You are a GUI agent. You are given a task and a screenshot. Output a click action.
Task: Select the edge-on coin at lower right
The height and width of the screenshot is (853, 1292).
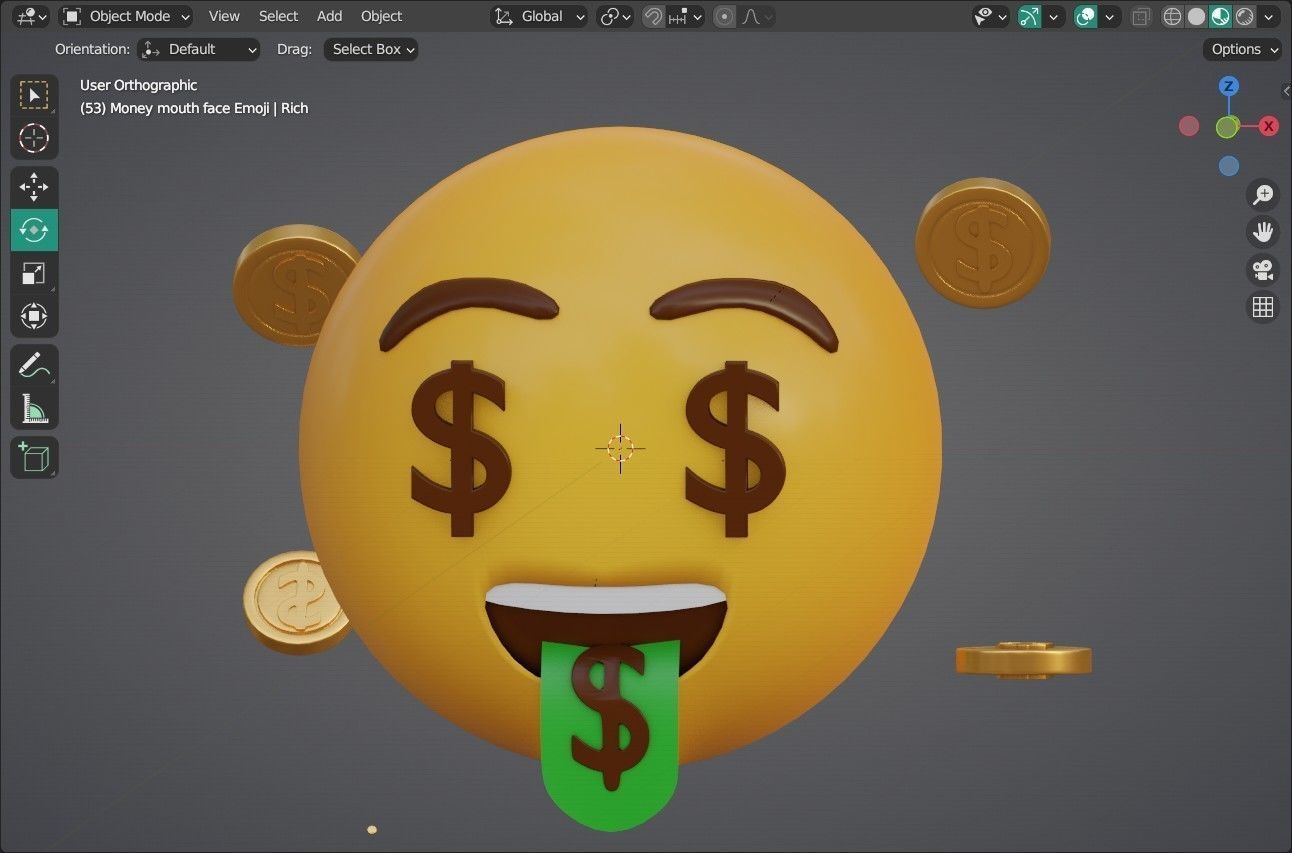[1023, 660]
